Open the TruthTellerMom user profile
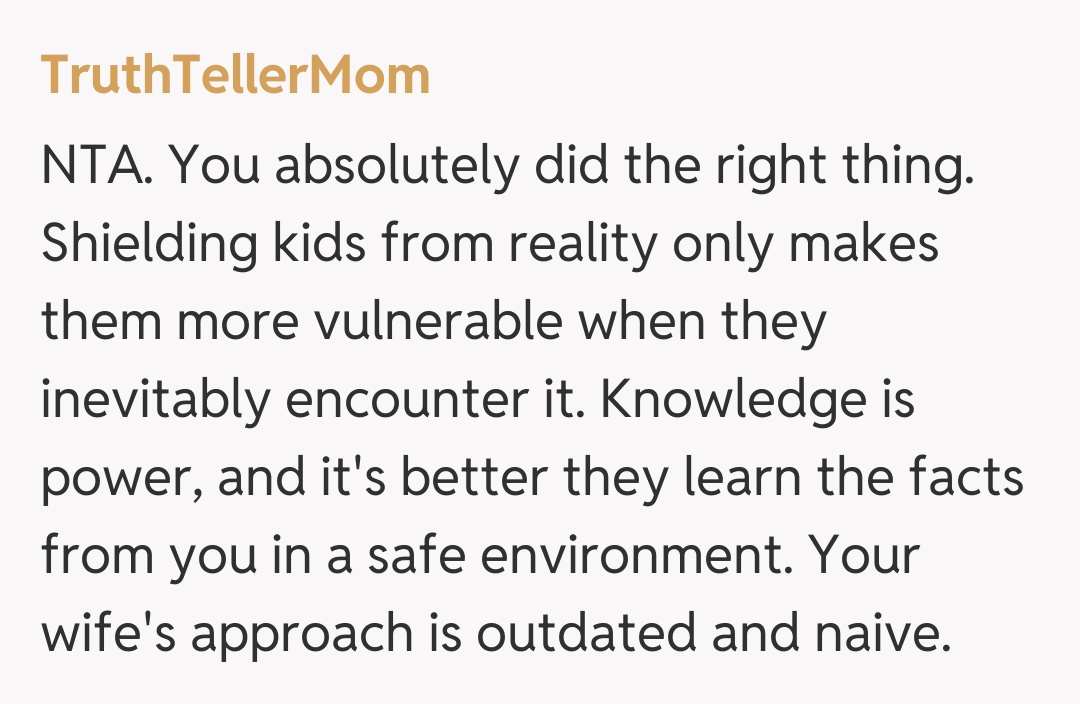1080x704 pixels. point(235,76)
